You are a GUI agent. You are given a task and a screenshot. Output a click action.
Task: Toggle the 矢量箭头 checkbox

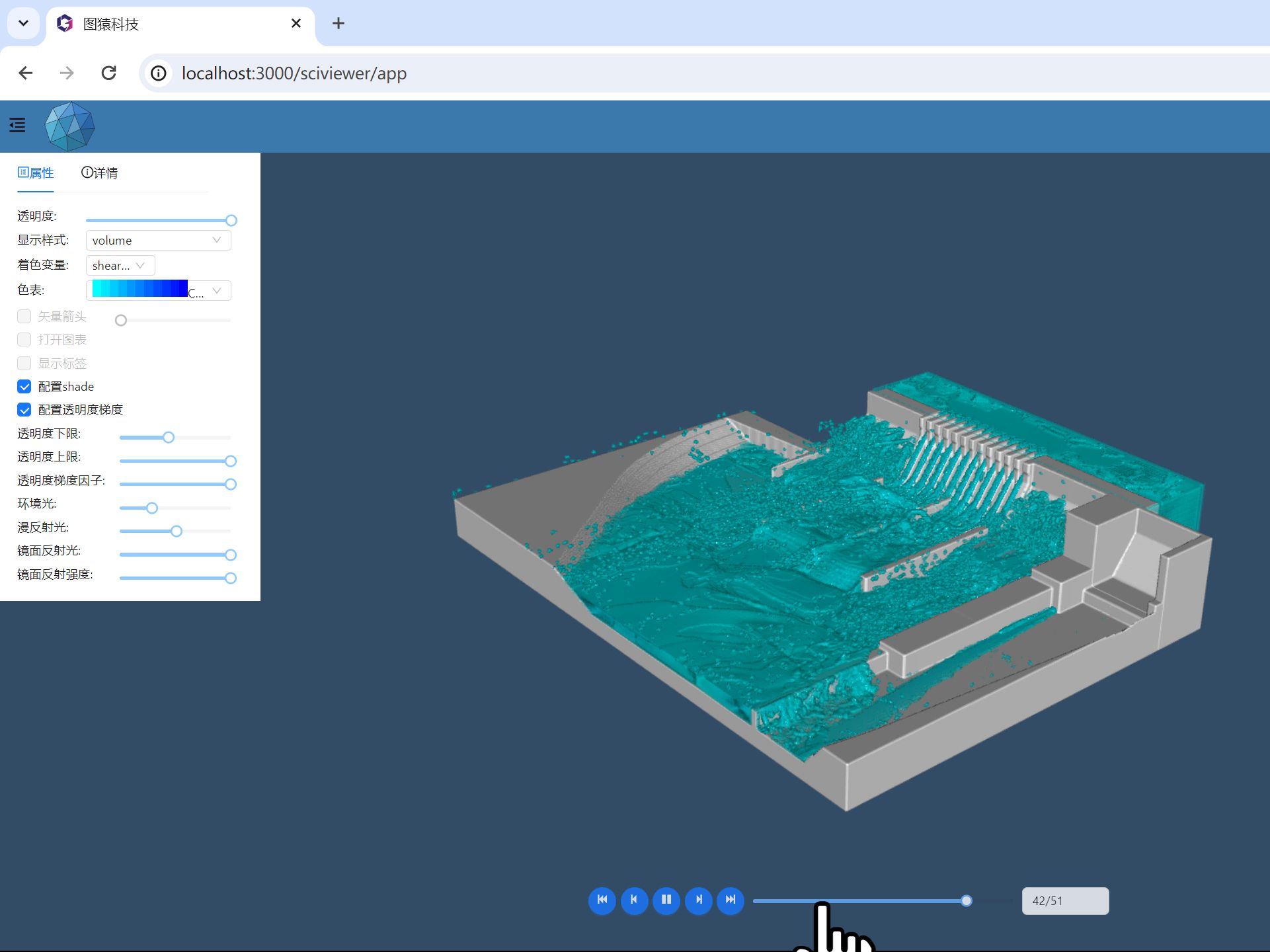click(24, 316)
